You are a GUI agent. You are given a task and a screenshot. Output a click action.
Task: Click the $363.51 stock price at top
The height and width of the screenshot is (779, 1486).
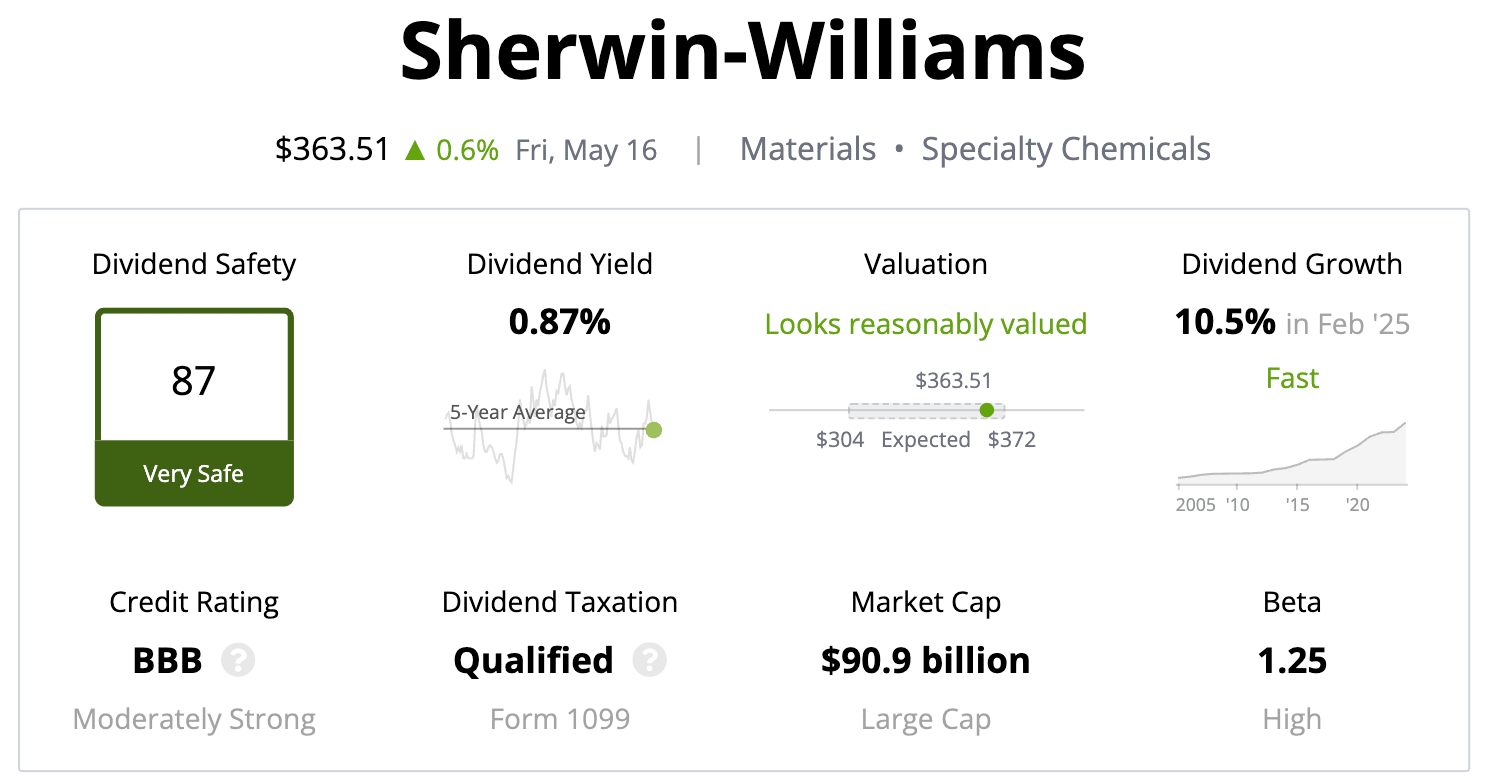[x=332, y=150]
